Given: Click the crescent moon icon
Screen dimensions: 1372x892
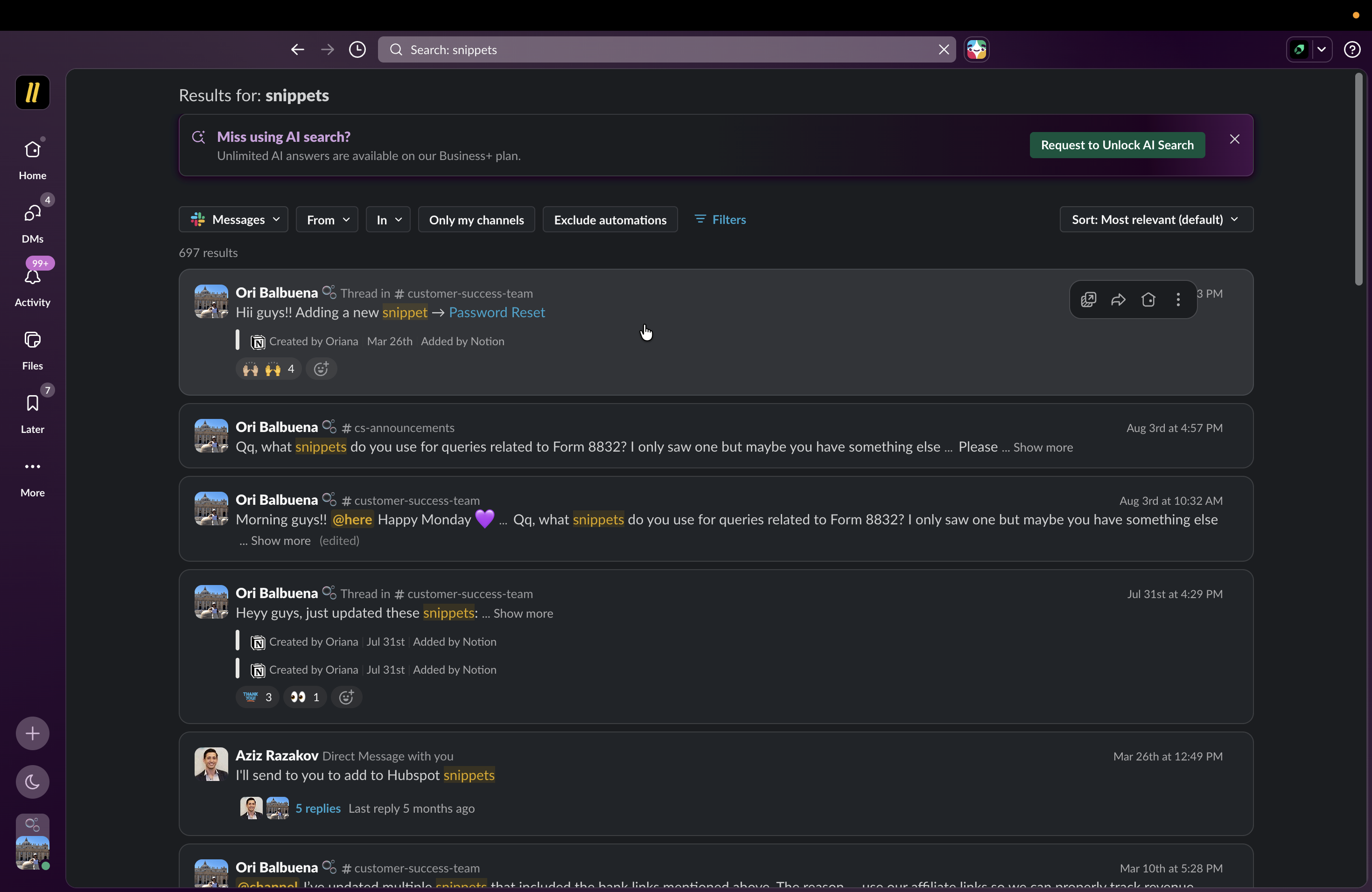Looking at the screenshot, I should pos(32,782).
